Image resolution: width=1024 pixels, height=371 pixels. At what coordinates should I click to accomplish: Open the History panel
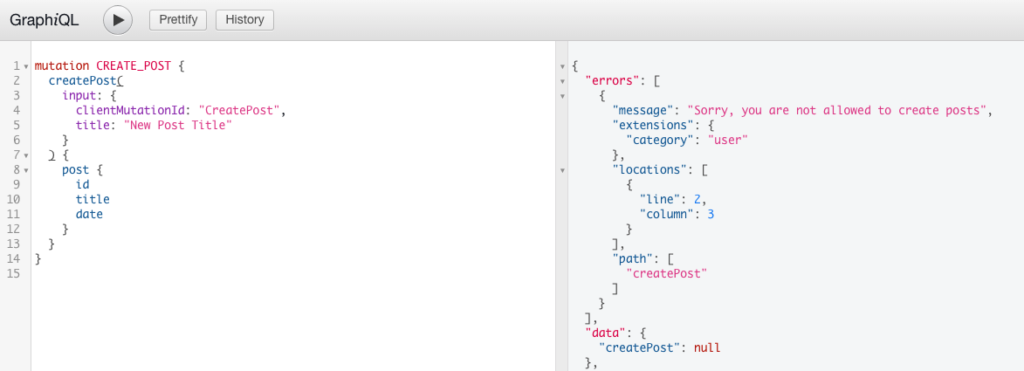(x=244, y=20)
